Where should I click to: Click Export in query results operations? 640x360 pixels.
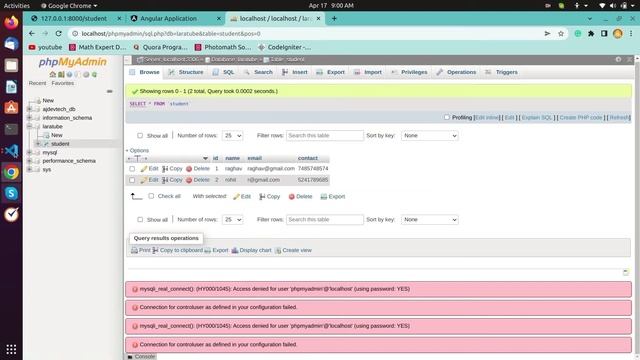[216, 250]
